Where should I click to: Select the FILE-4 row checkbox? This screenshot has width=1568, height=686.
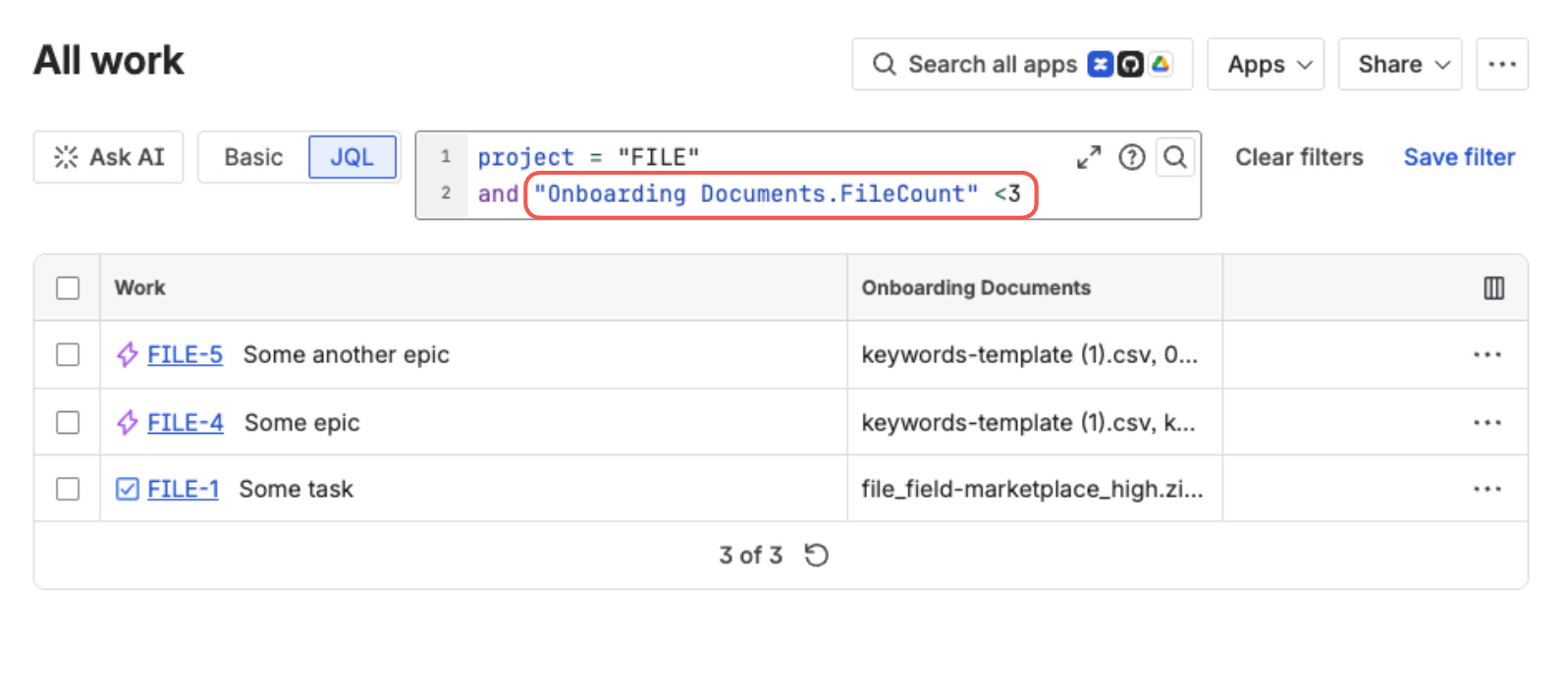pos(68,422)
